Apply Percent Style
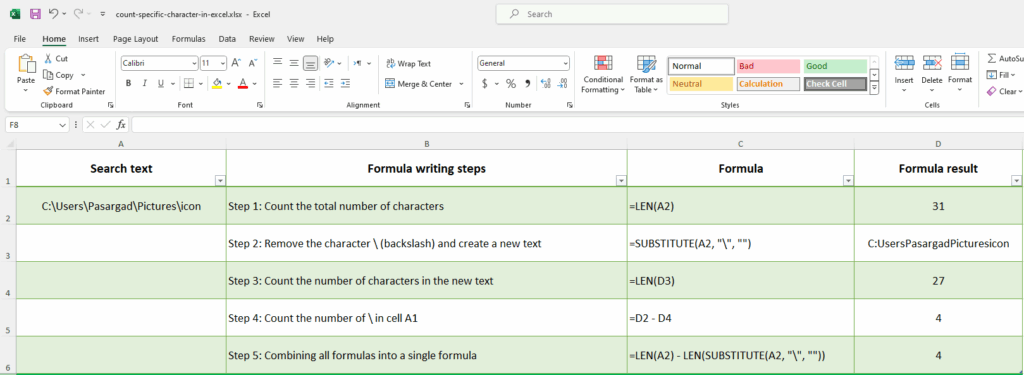This screenshot has height=375, width=1024. 511,84
